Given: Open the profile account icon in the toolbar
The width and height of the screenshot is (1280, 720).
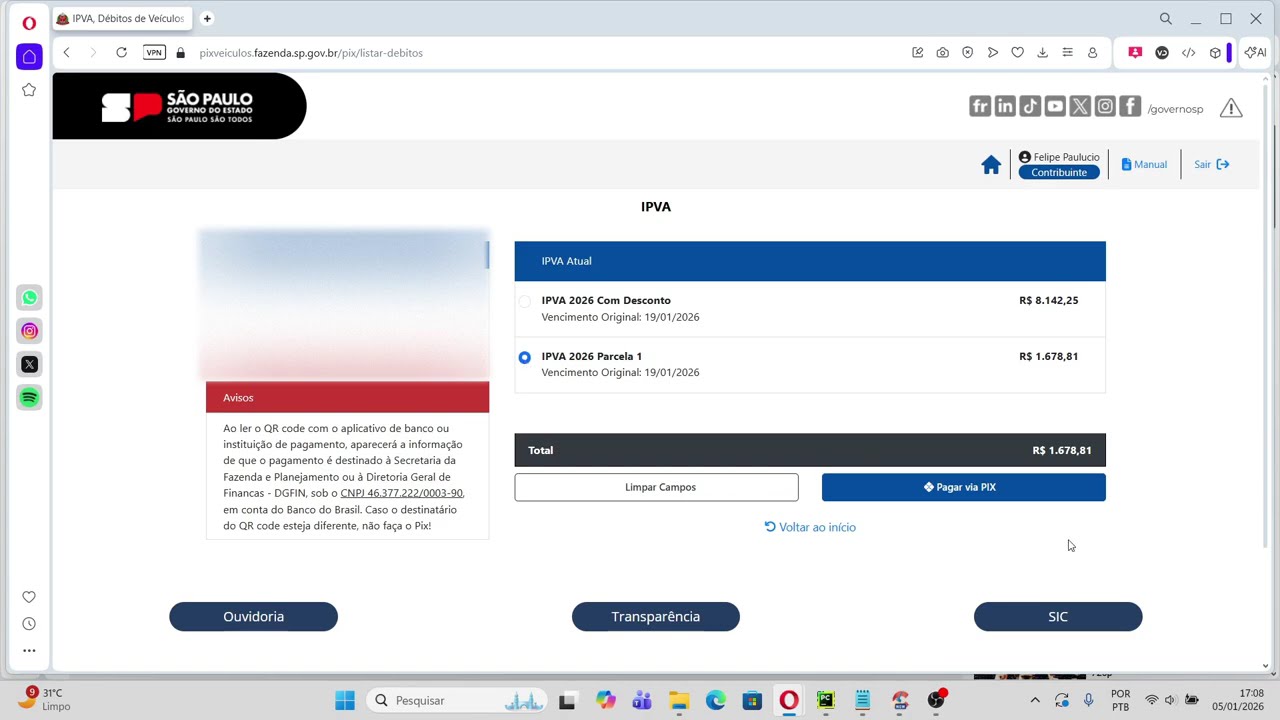Looking at the screenshot, I should [1092, 53].
